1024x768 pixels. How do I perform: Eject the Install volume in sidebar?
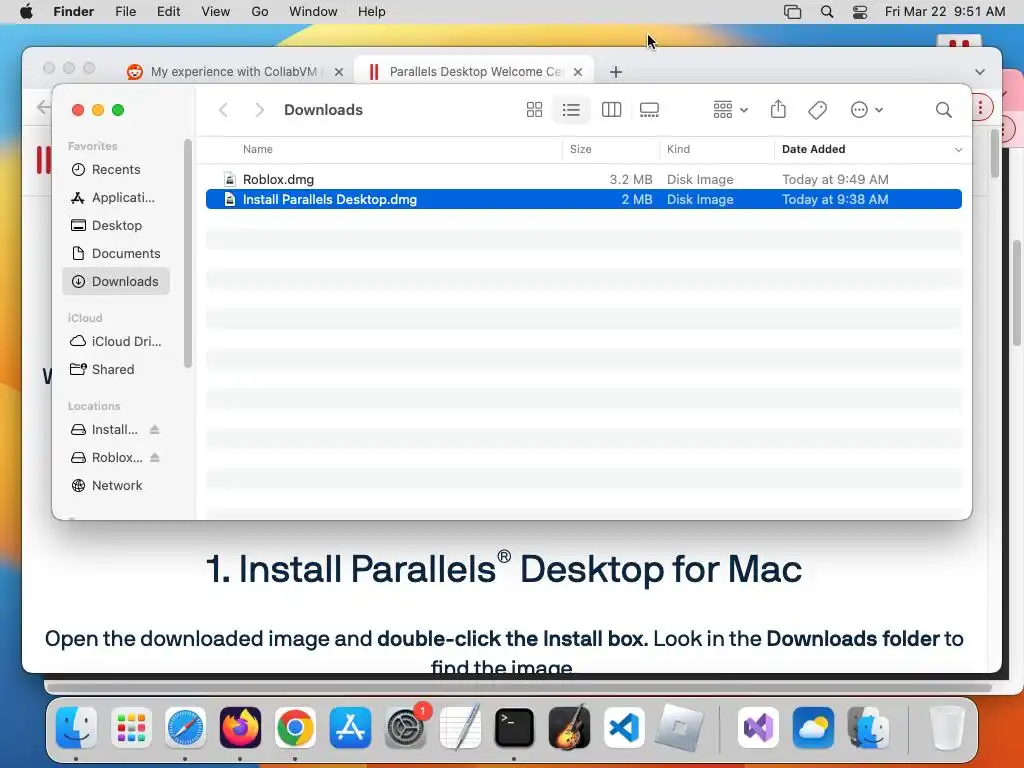tap(155, 430)
